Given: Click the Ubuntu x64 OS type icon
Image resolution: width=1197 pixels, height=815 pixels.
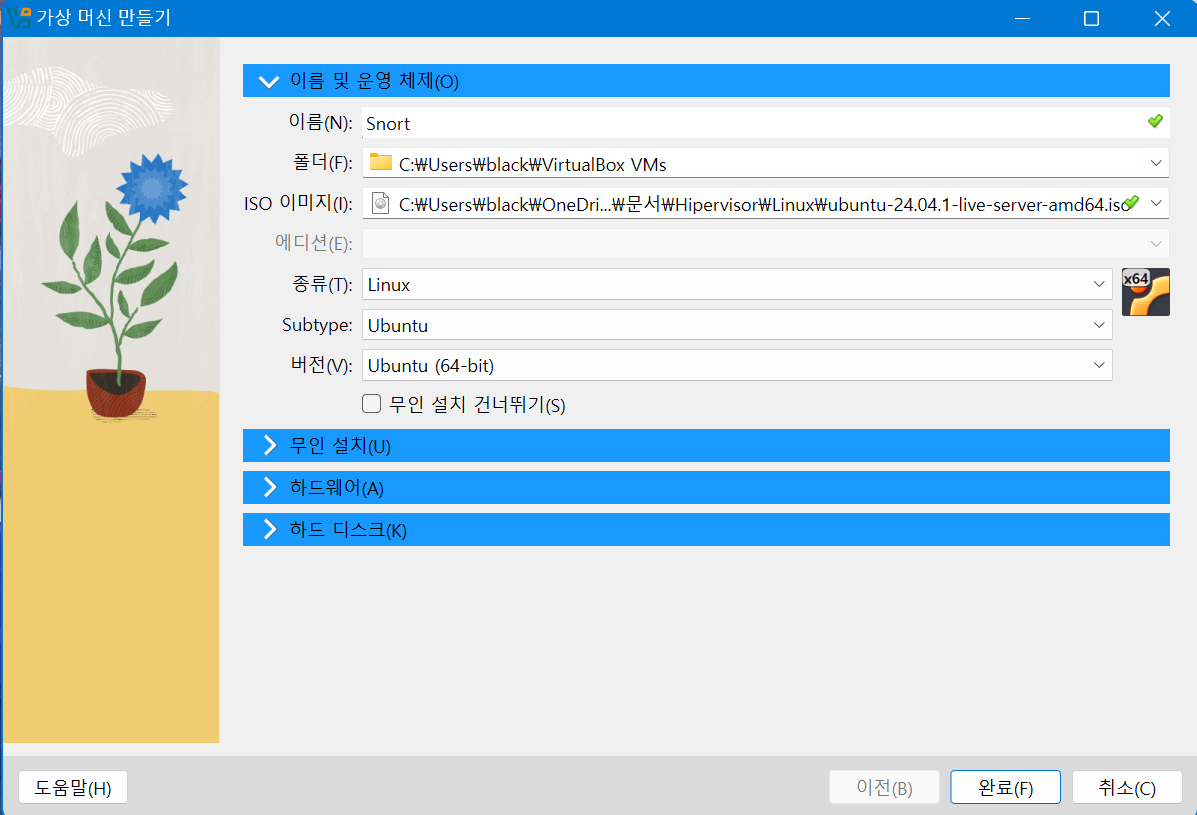Looking at the screenshot, I should [x=1145, y=292].
